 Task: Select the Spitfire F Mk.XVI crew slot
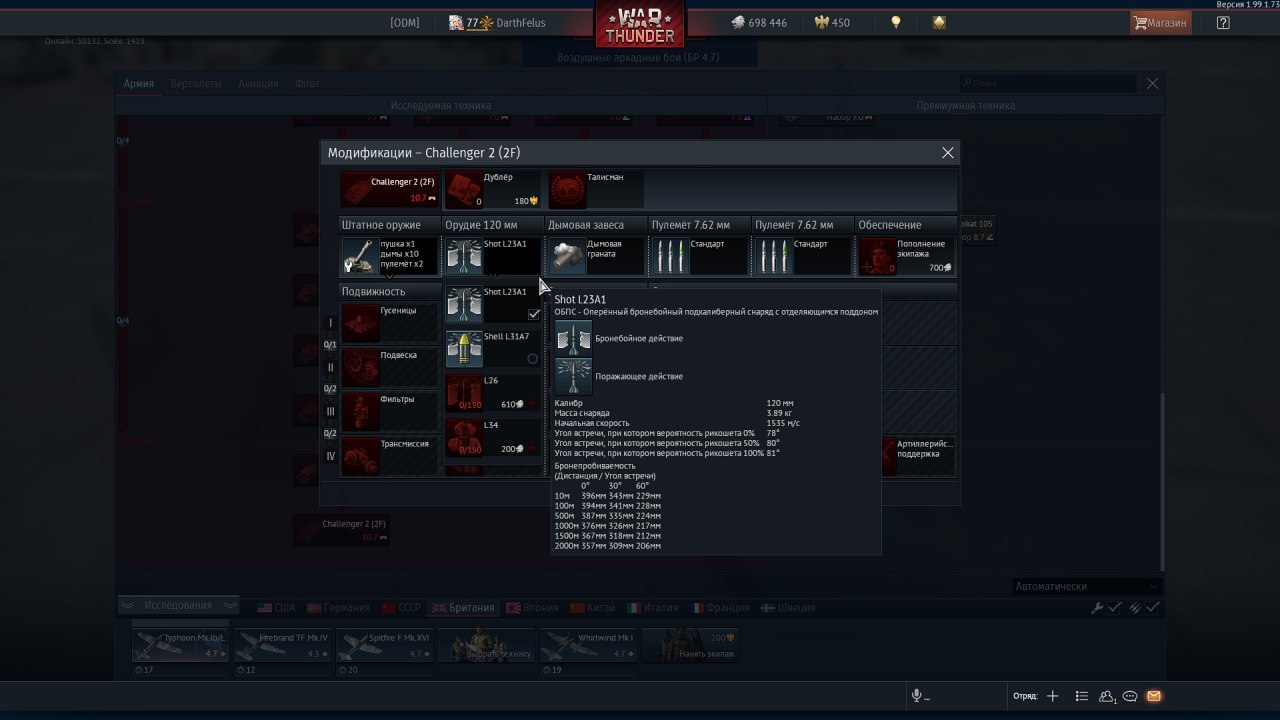[385, 645]
